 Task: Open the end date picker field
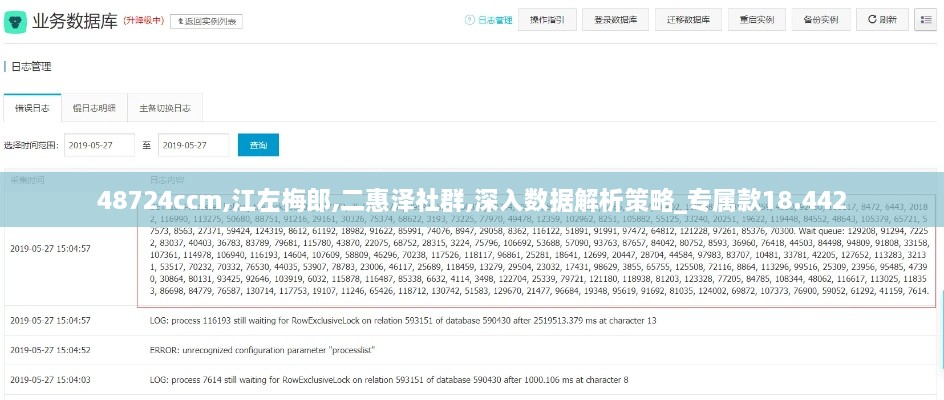coord(194,145)
